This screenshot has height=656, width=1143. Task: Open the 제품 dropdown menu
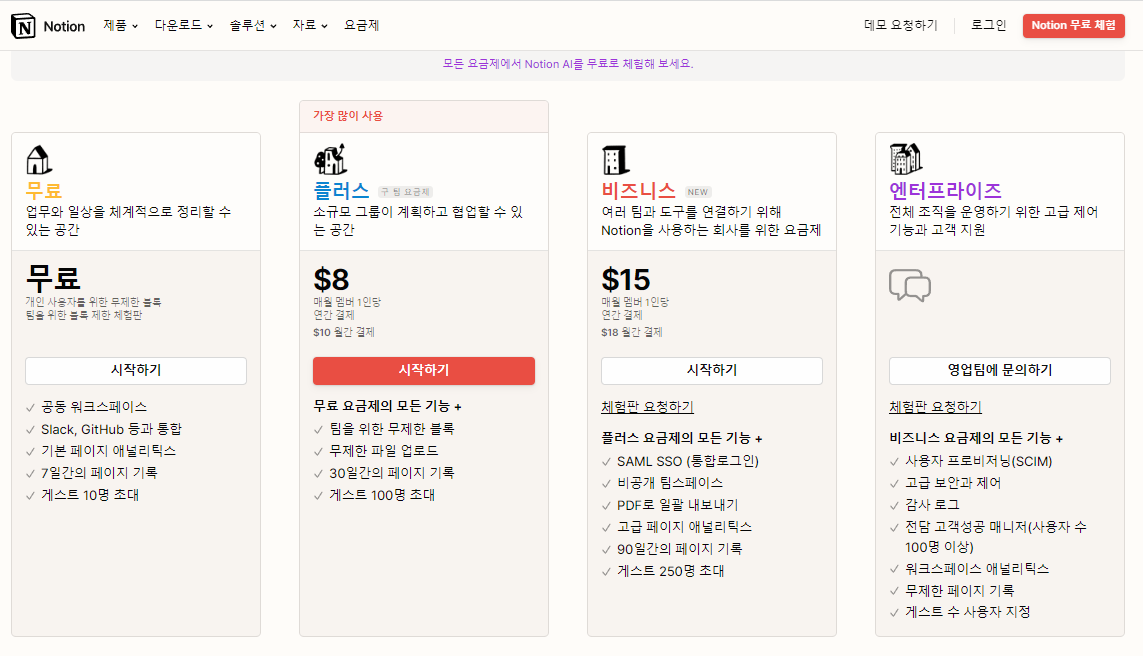tap(120, 26)
